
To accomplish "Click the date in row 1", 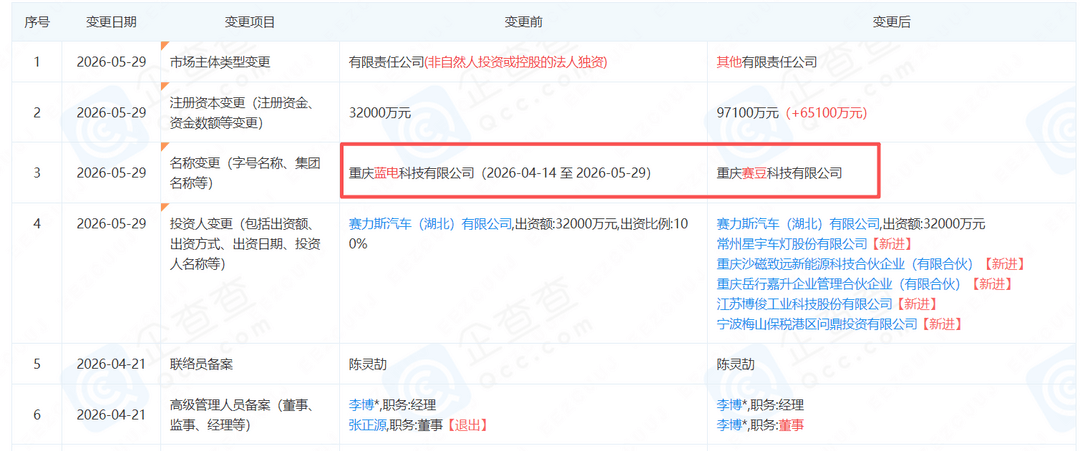I will coord(111,62).
